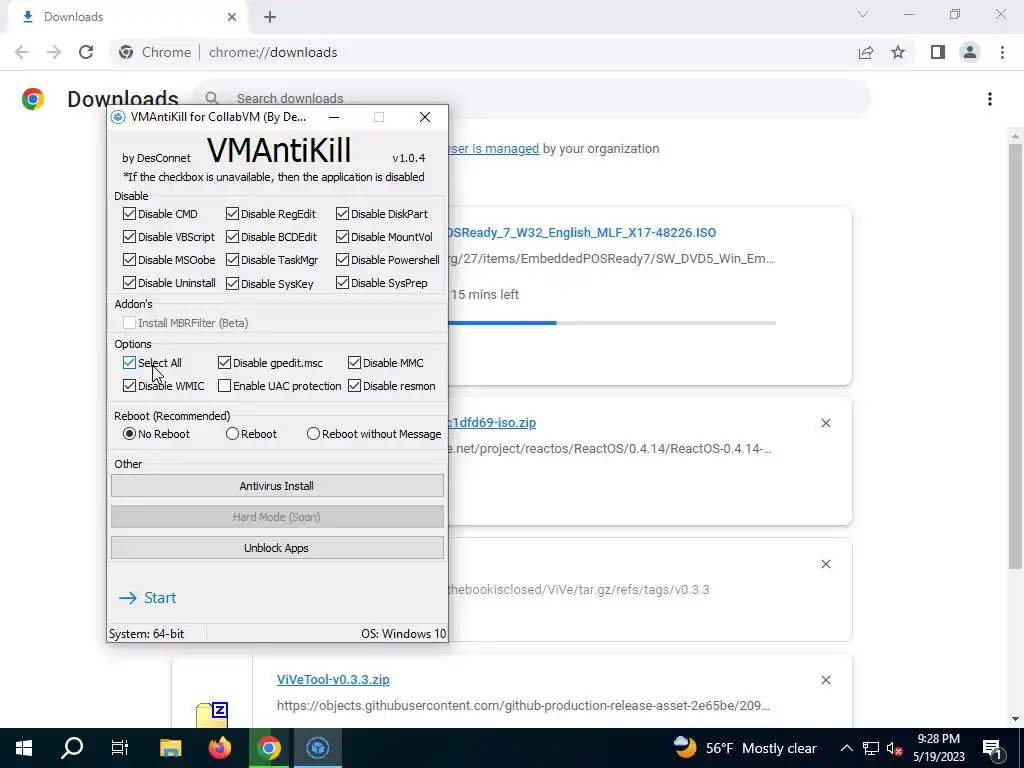Go back in Chrome
Screen dimensions: 1024x768
coord(22,52)
